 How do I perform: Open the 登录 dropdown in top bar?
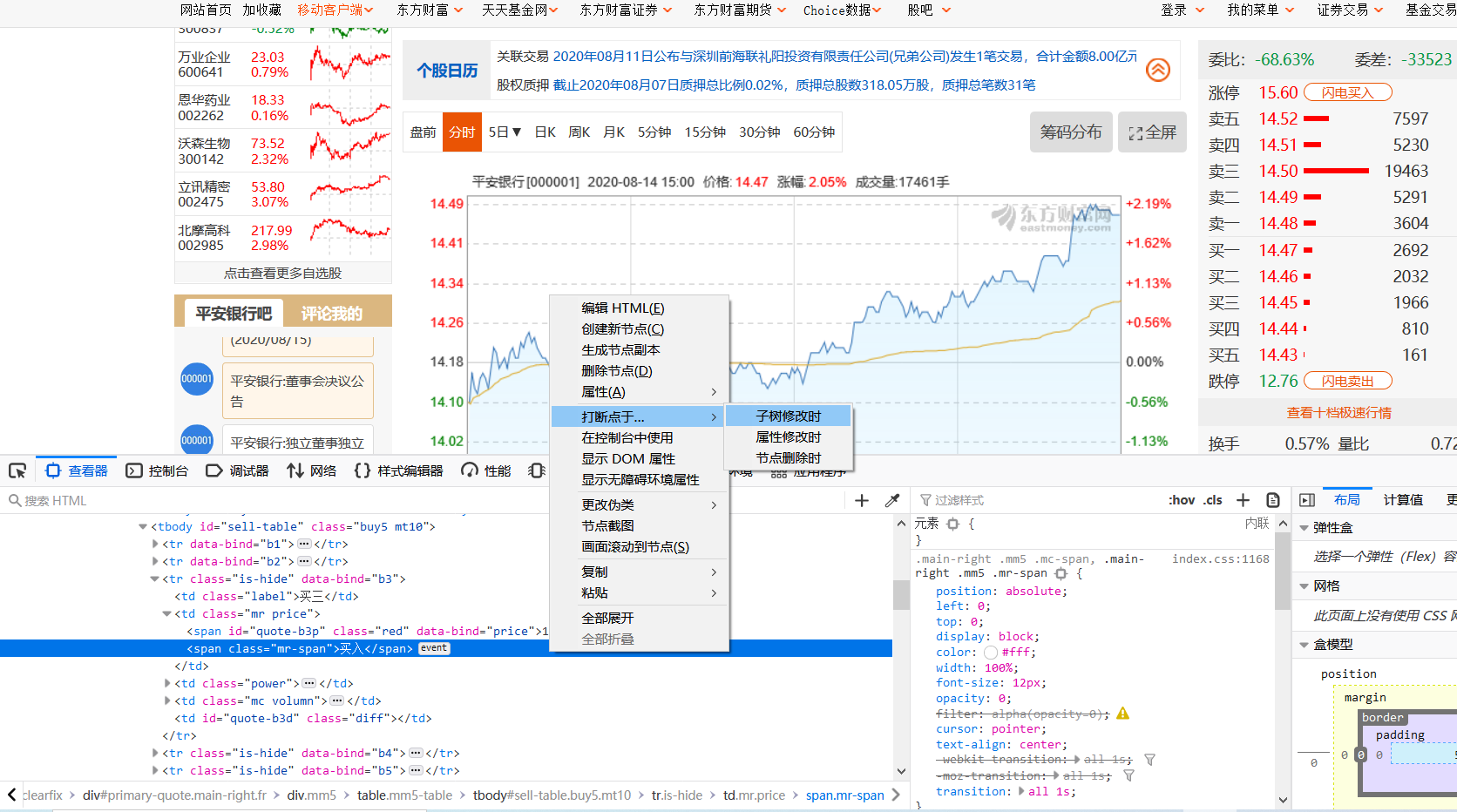point(1183,10)
